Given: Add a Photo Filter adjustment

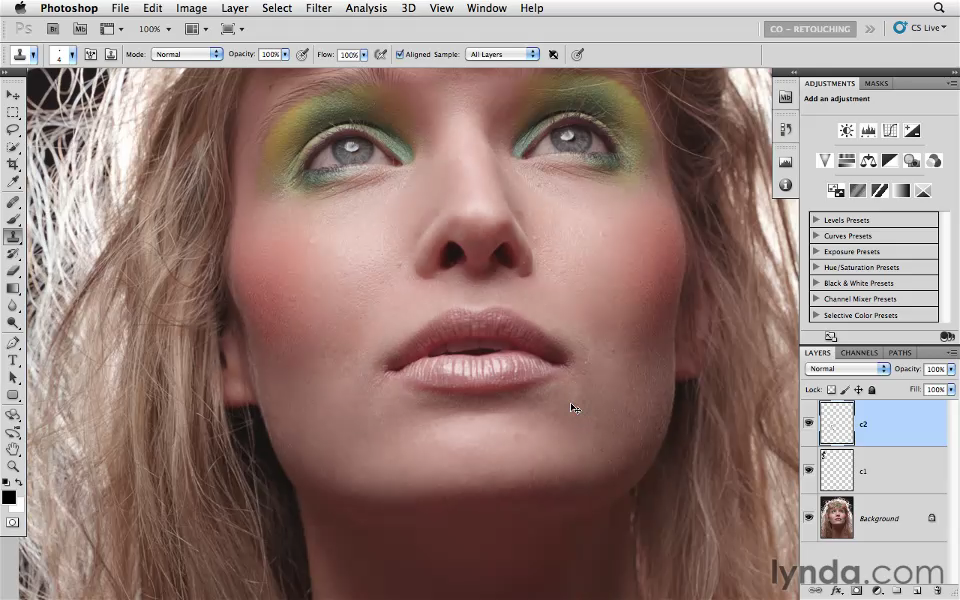Looking at the screenshot, I should point(912,160).
